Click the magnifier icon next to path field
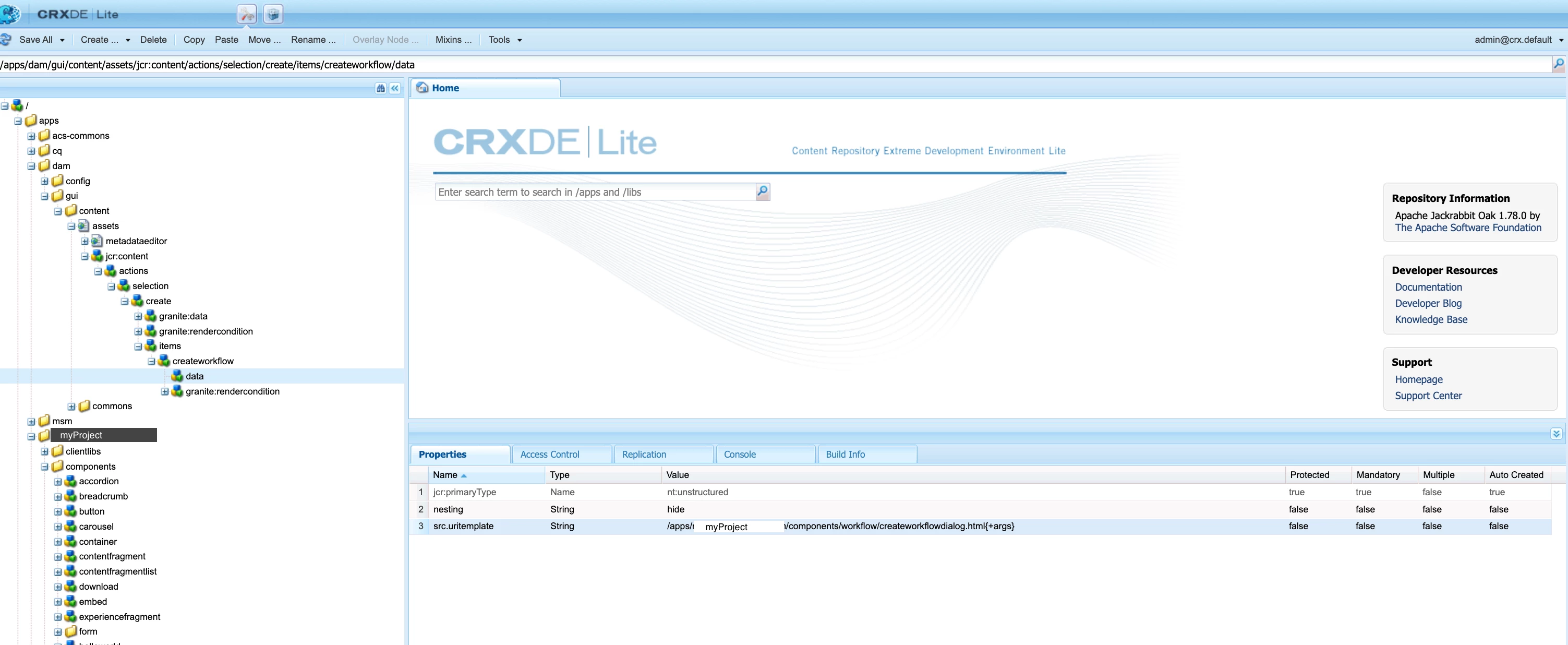Viewport: 1568px width, 645px height. [1558, 64]
